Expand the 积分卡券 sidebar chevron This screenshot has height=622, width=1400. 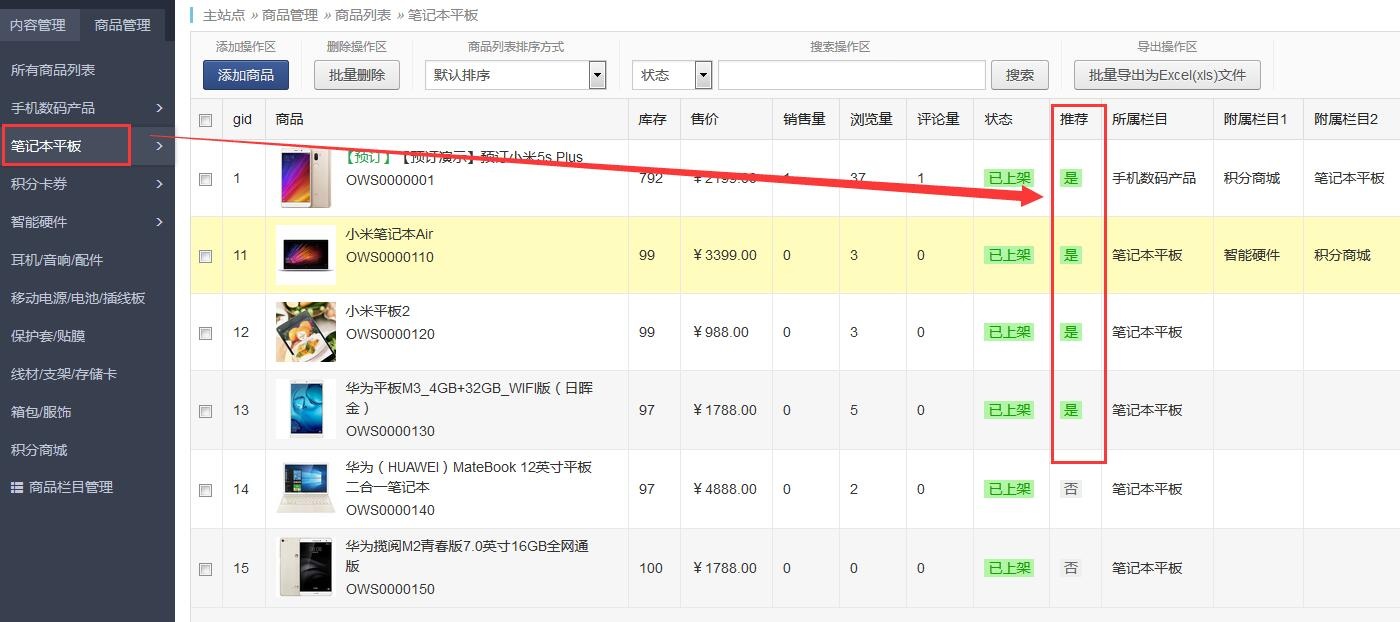point(159,184)
